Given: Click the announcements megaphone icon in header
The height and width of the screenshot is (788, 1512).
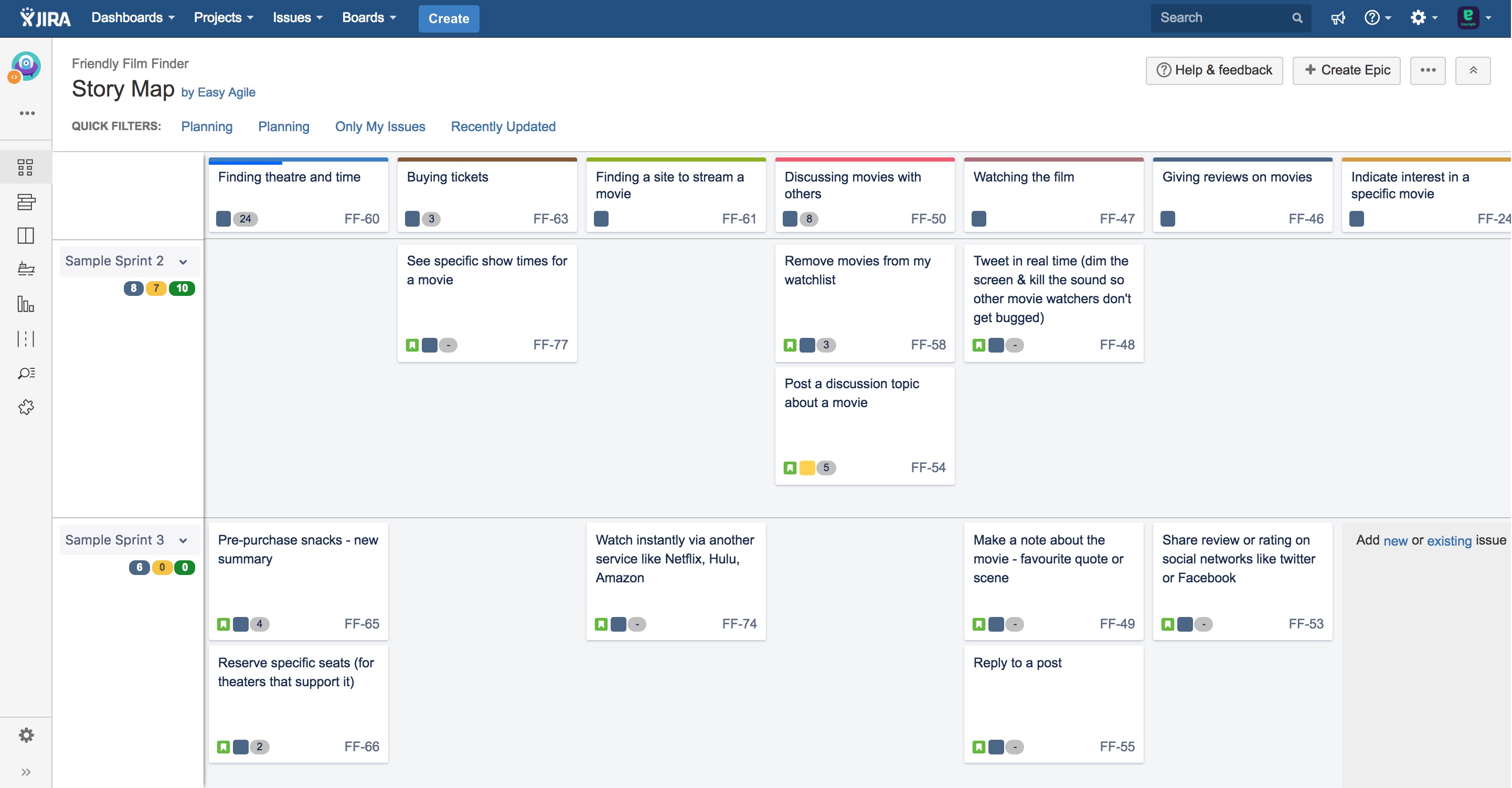Looking at the screenshot, I should pos(1338,18).
